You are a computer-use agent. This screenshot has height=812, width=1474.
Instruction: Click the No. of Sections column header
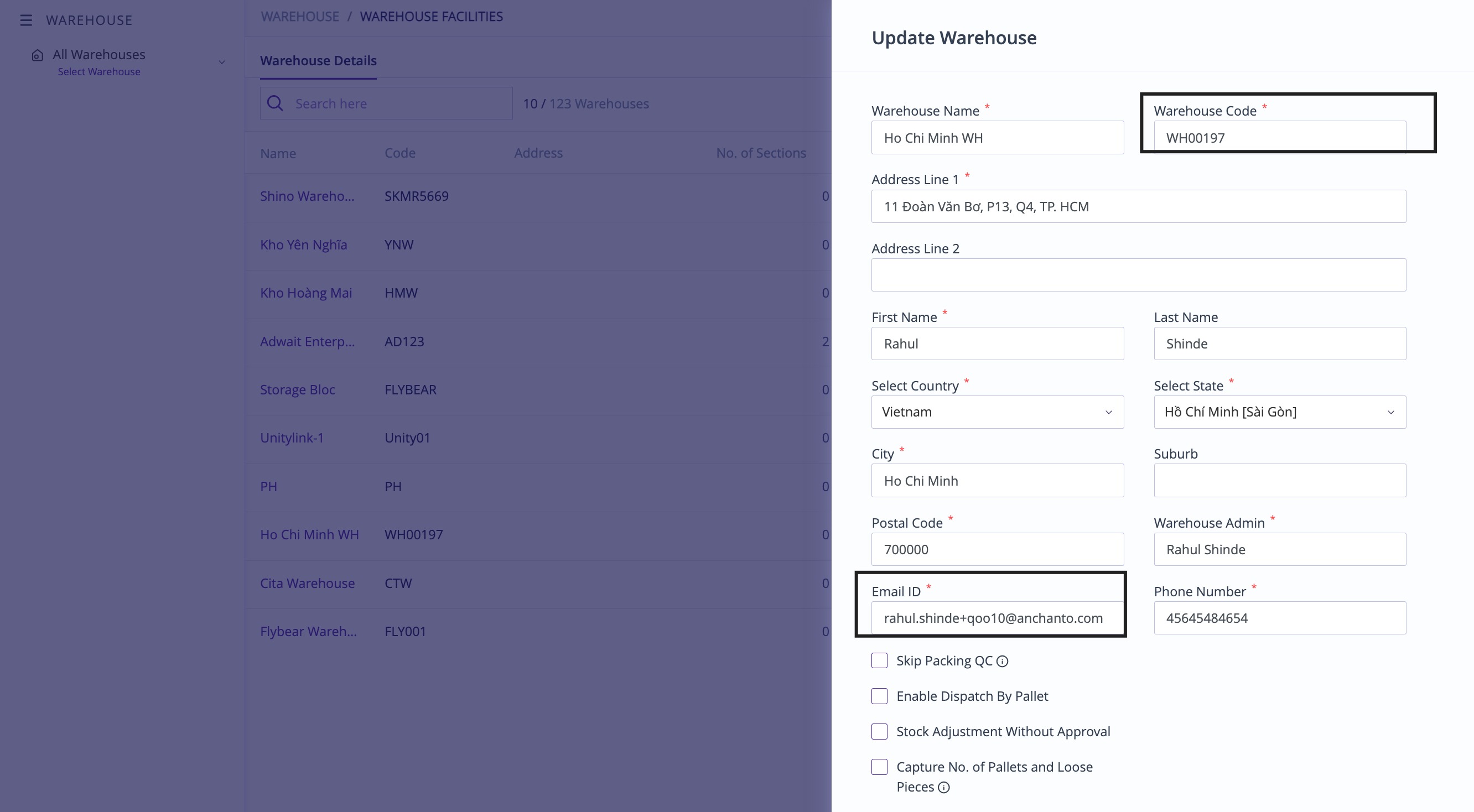tap(761, 153)
